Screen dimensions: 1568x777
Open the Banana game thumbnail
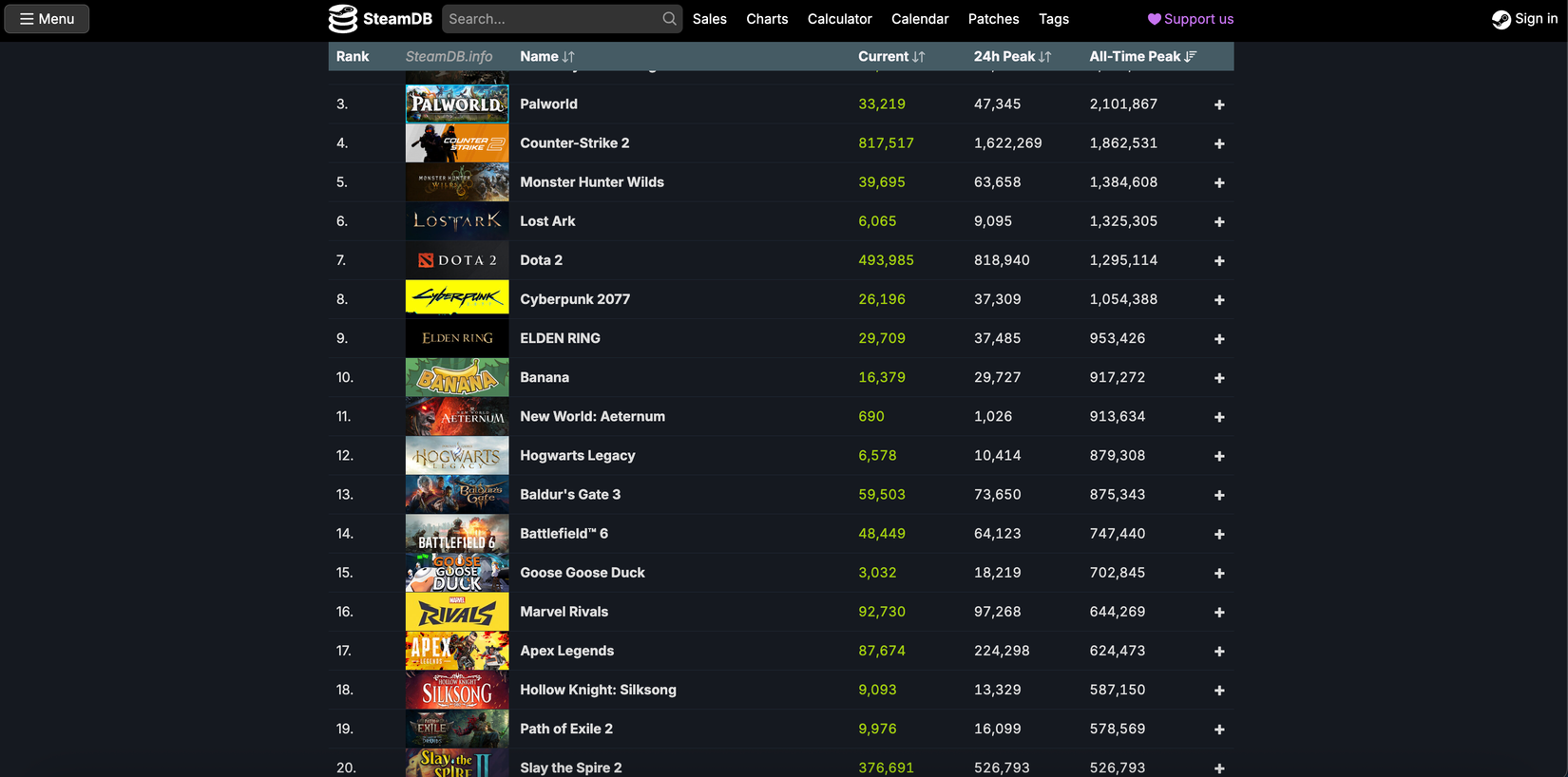457,377
